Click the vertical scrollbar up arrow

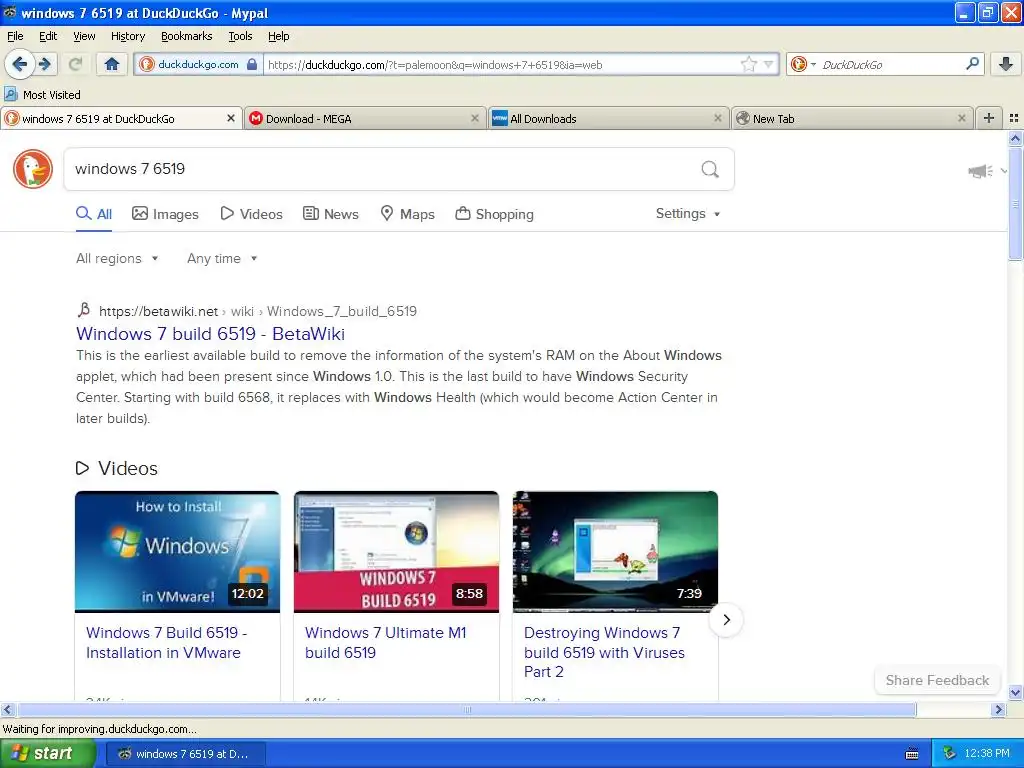pyautogui.click(x=1015, y=138)
